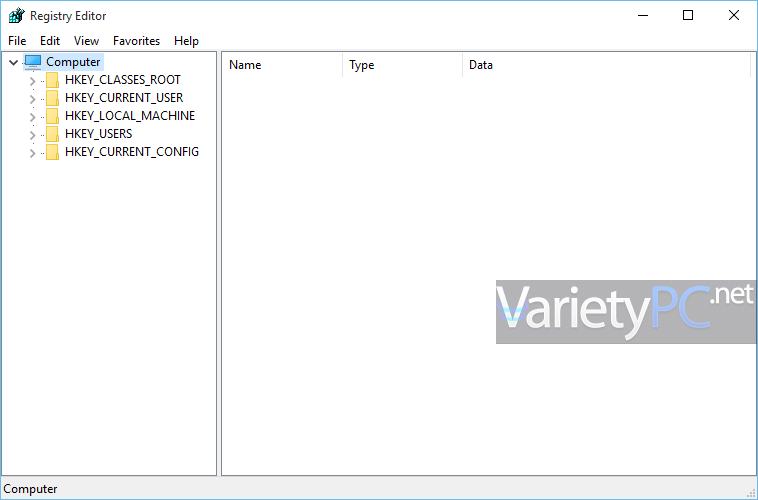Screen dimensions: 758x500
Task: Click the Data column header
Action: (x=606, y=65)
